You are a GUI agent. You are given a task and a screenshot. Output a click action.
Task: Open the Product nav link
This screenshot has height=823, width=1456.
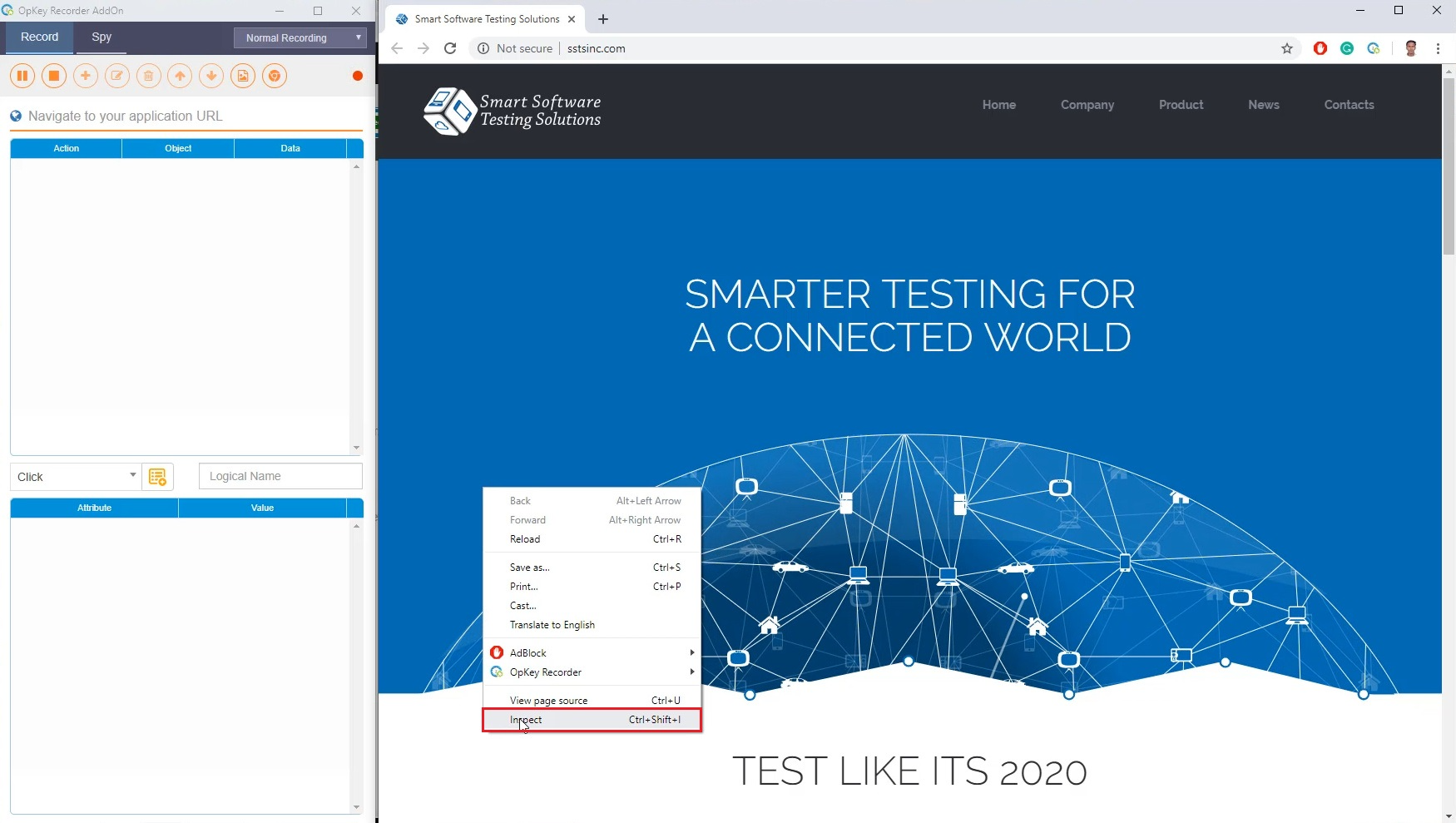[x=1181, y=105]
